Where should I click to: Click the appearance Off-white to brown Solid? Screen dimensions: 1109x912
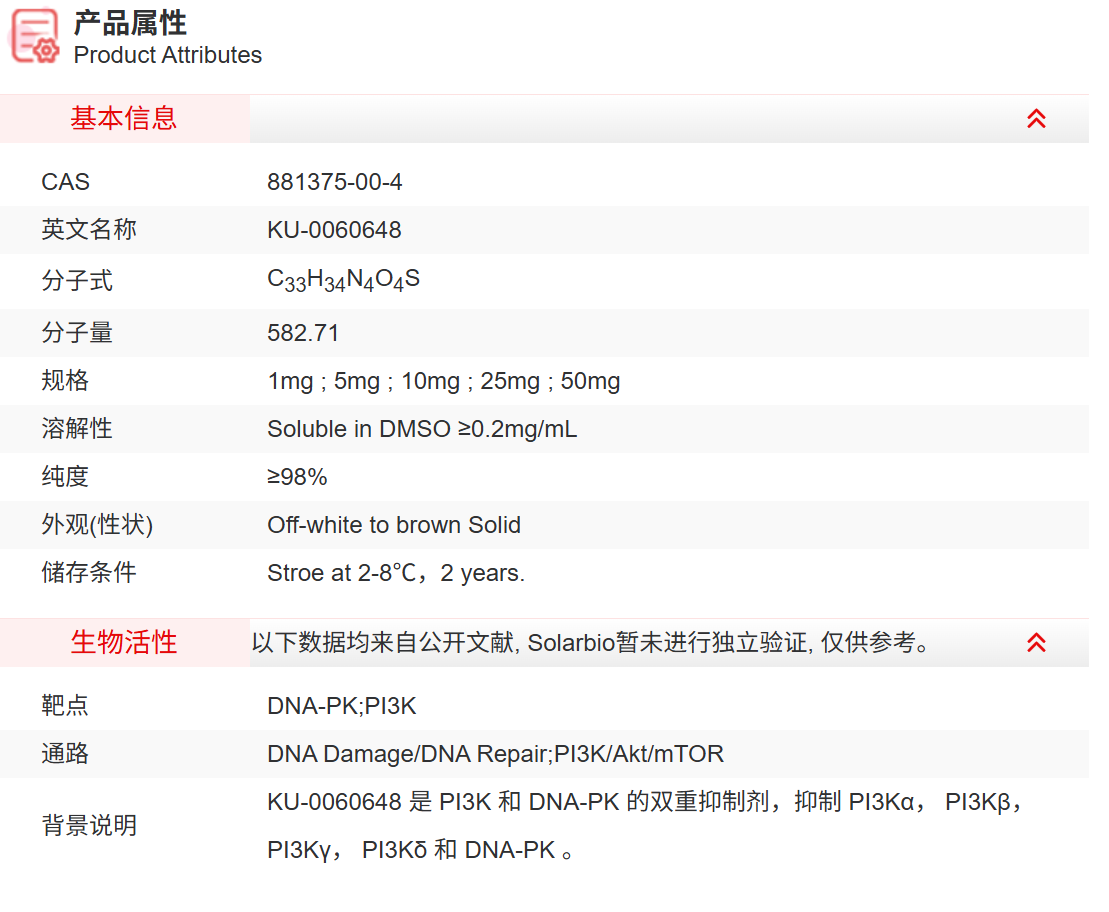[x=393, y=525]
